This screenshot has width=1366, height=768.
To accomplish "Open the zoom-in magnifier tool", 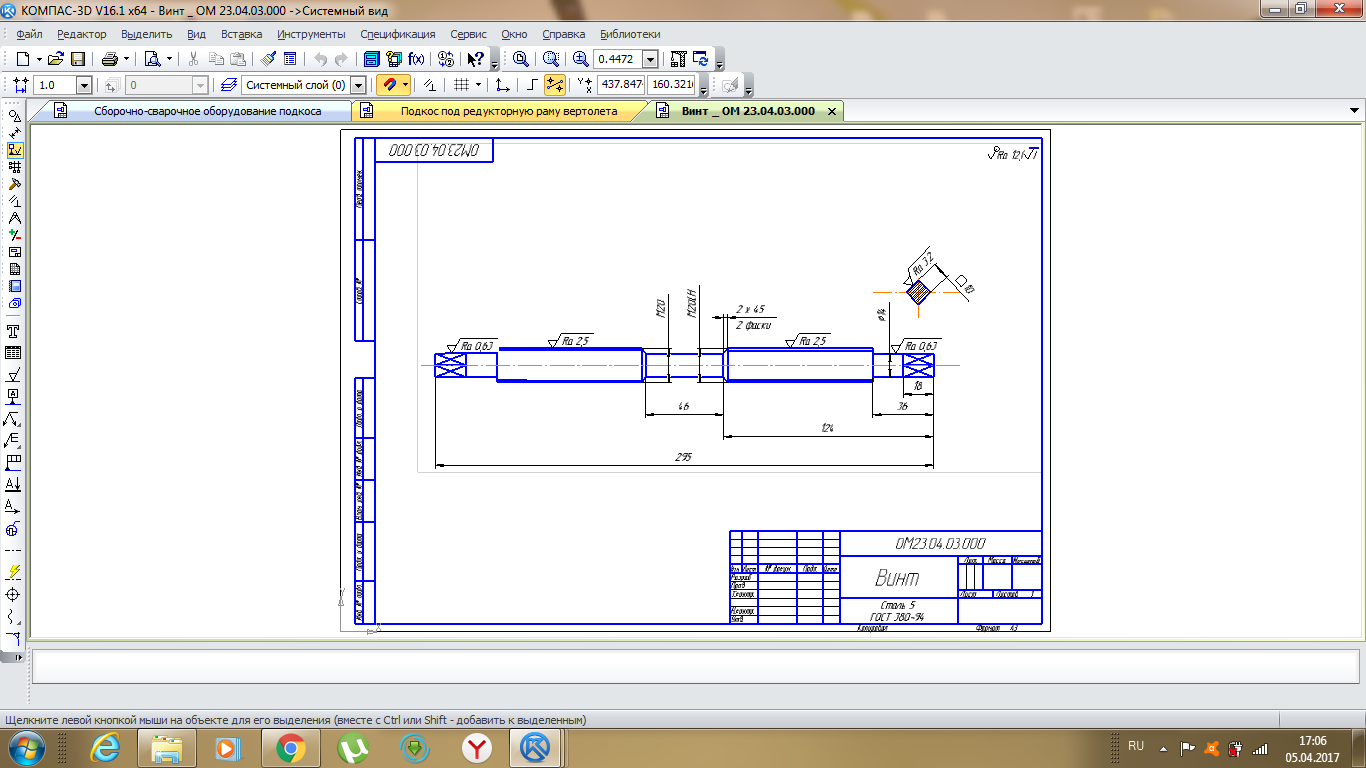I will 581,59.
